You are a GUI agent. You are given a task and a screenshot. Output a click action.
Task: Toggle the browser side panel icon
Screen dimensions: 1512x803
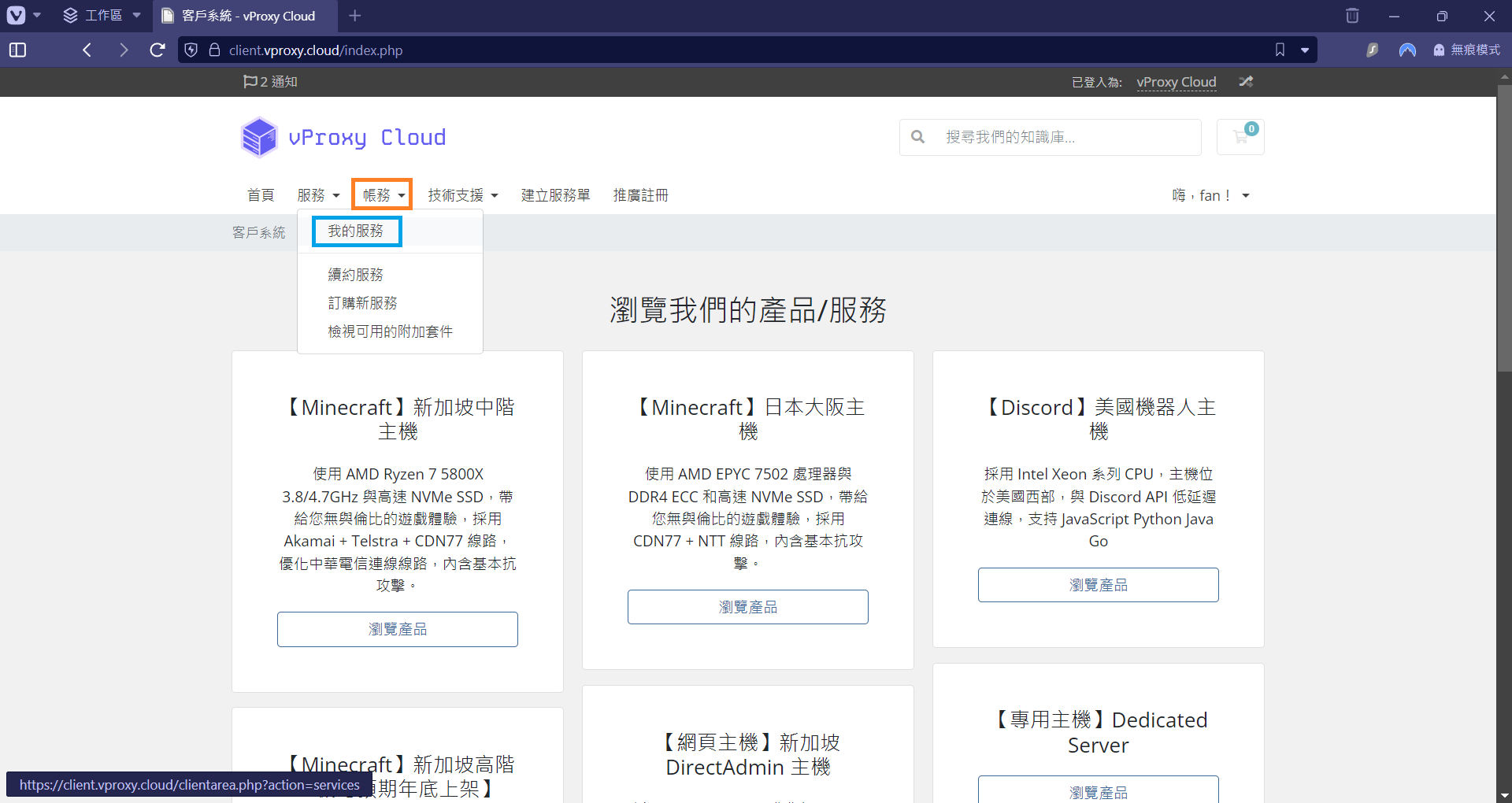point(17,50)
